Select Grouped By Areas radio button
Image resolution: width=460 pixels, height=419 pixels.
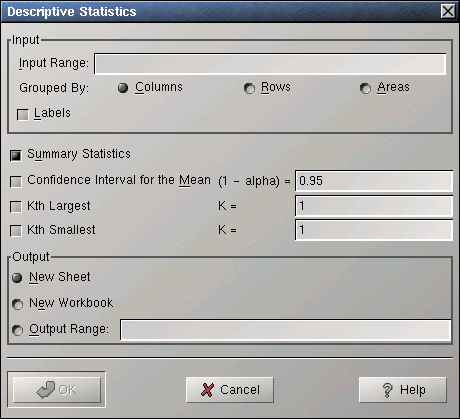(x=365, y=88)
